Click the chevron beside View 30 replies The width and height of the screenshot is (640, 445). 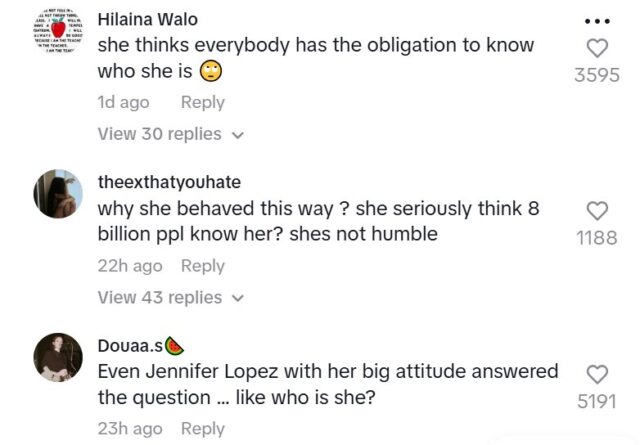point(237,135)
